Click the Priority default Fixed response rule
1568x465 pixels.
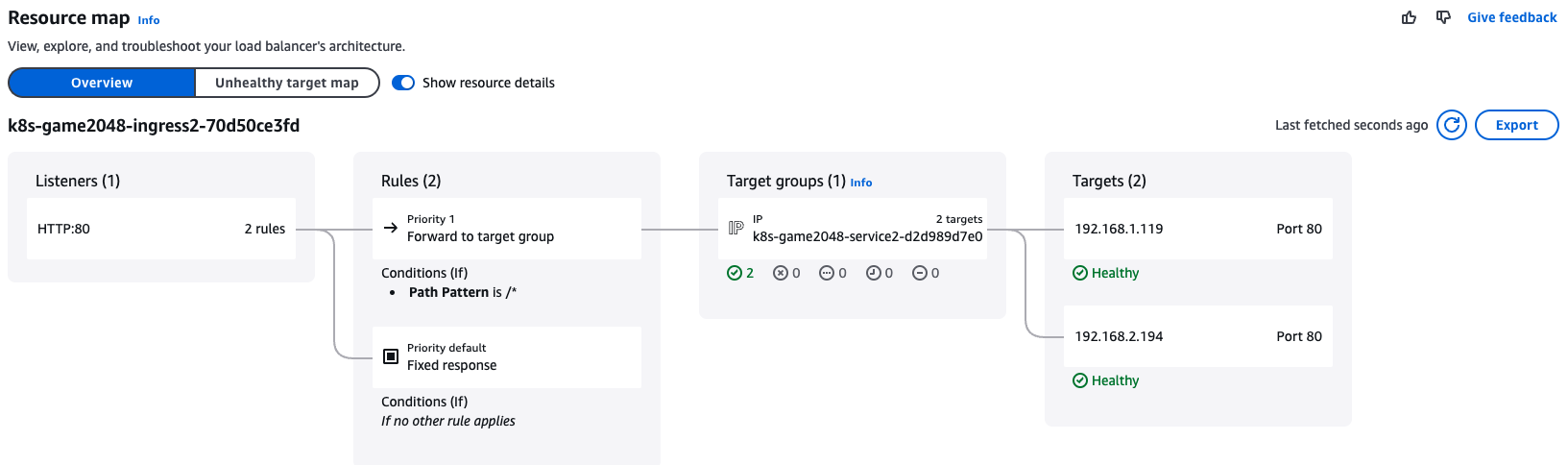coord(506,357)
